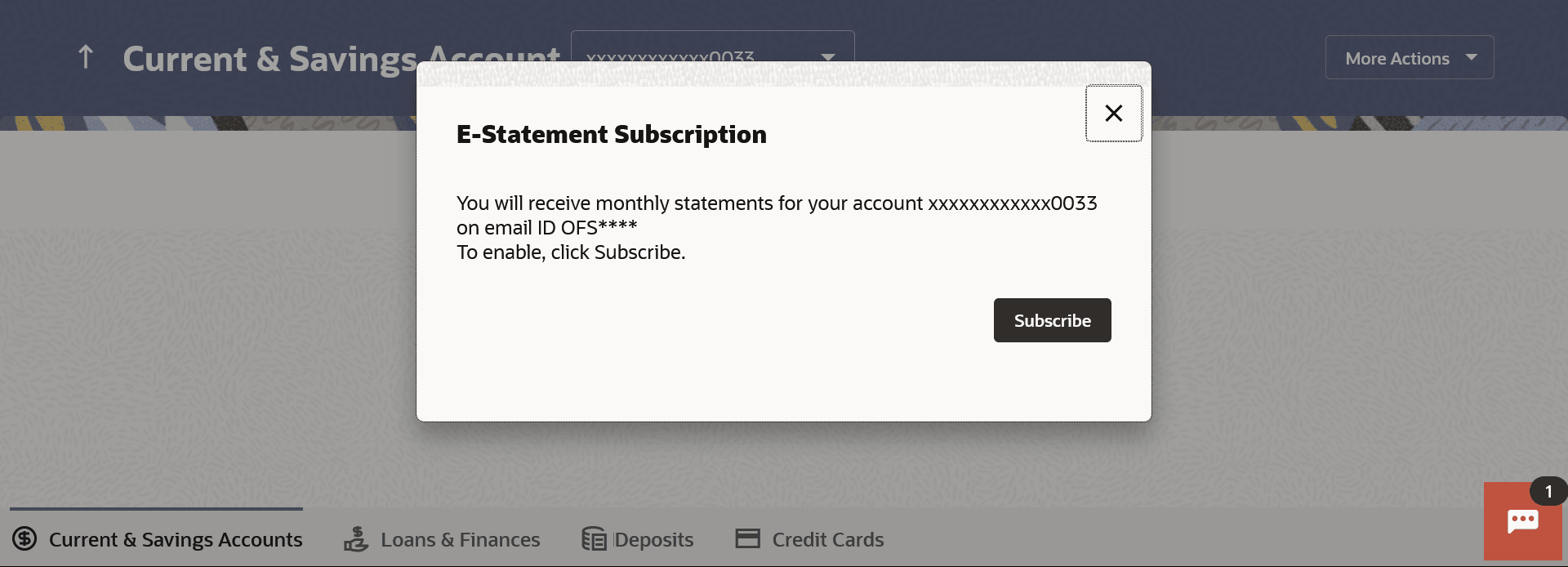Screen dimensions: 1568x567
Task: Click the account selector dropdown arrow
Action: click(x=828, y=56)
